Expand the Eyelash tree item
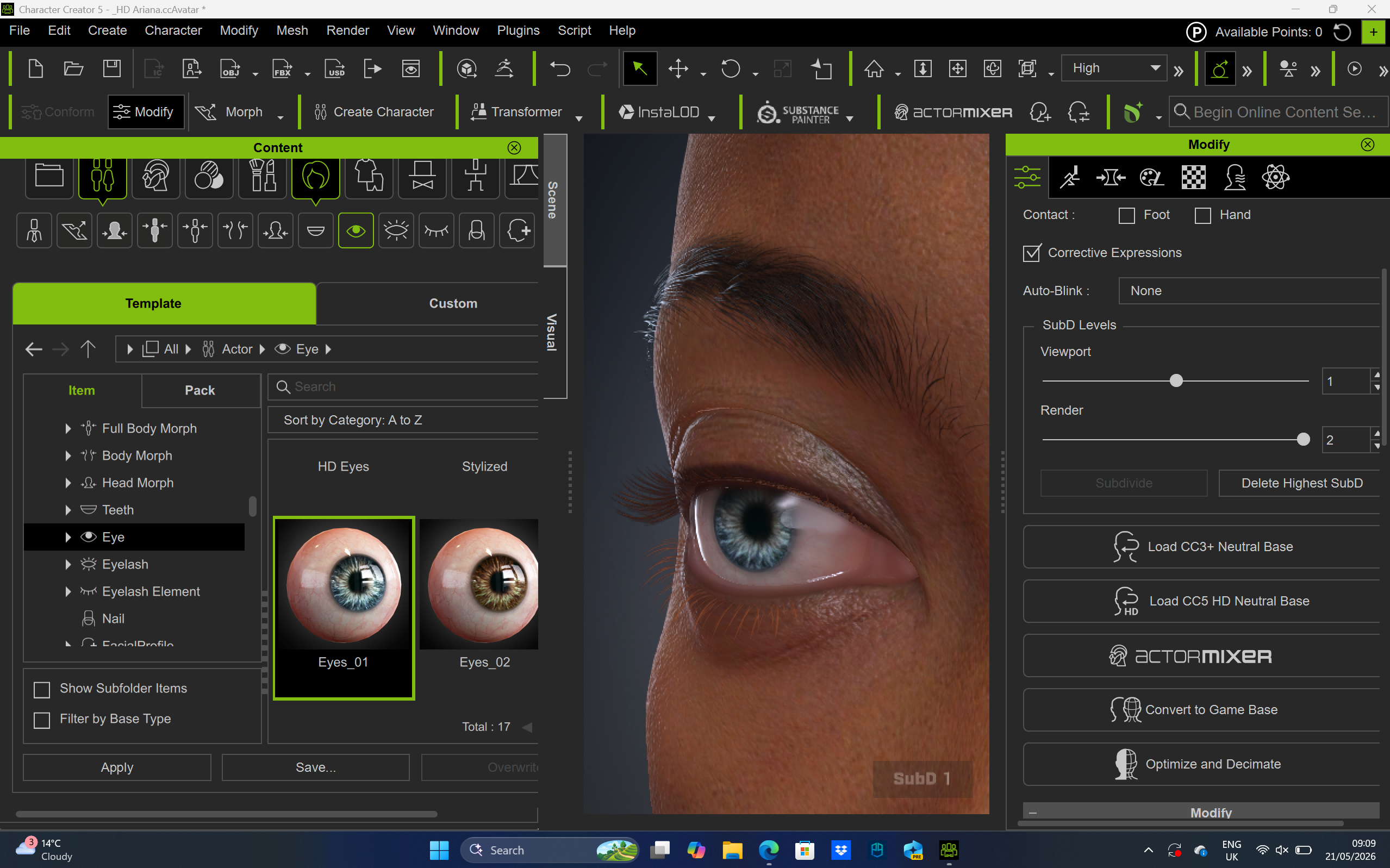1390x868 pixels. coord(68,564)
